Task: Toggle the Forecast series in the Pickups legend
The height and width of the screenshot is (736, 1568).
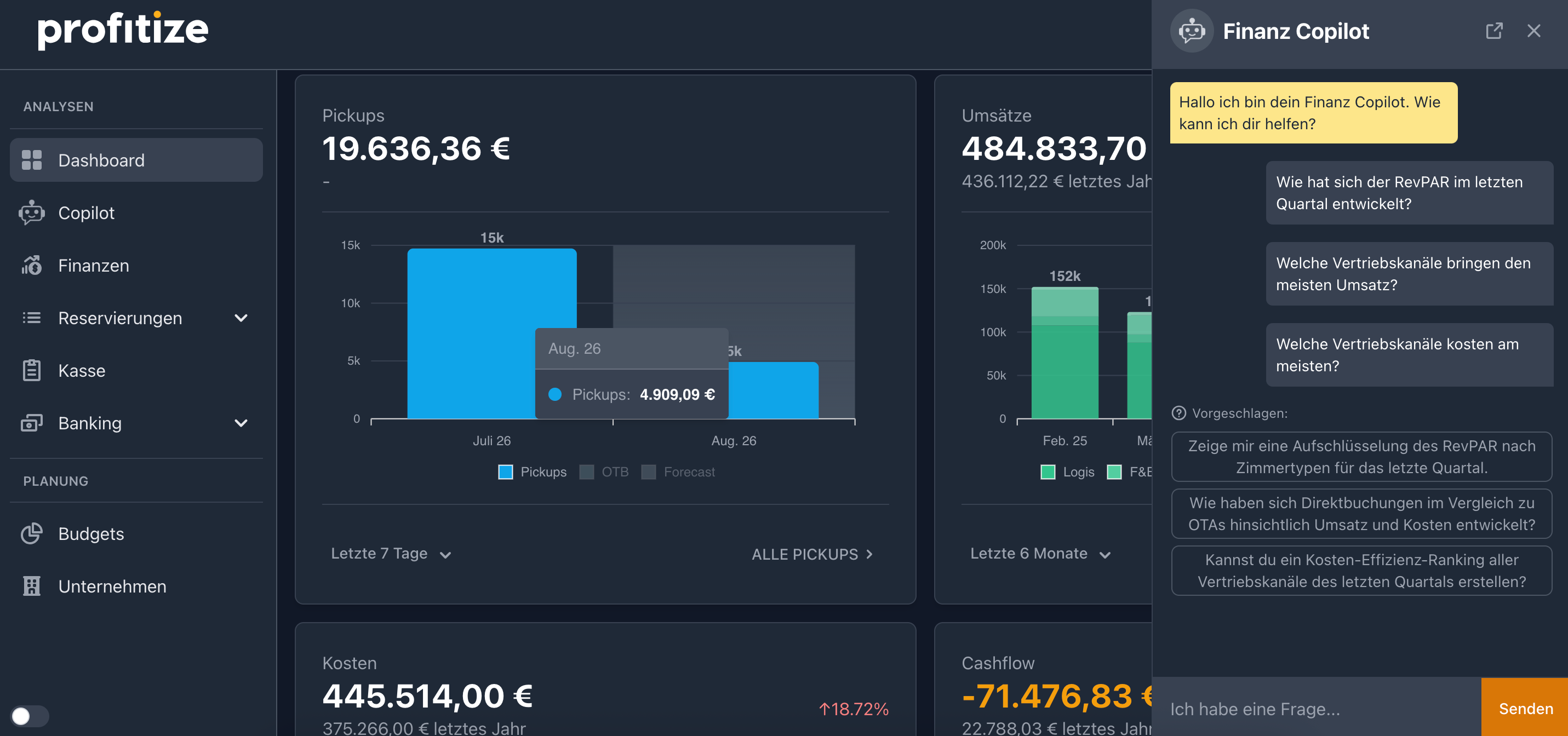Action: click(678, 472)
